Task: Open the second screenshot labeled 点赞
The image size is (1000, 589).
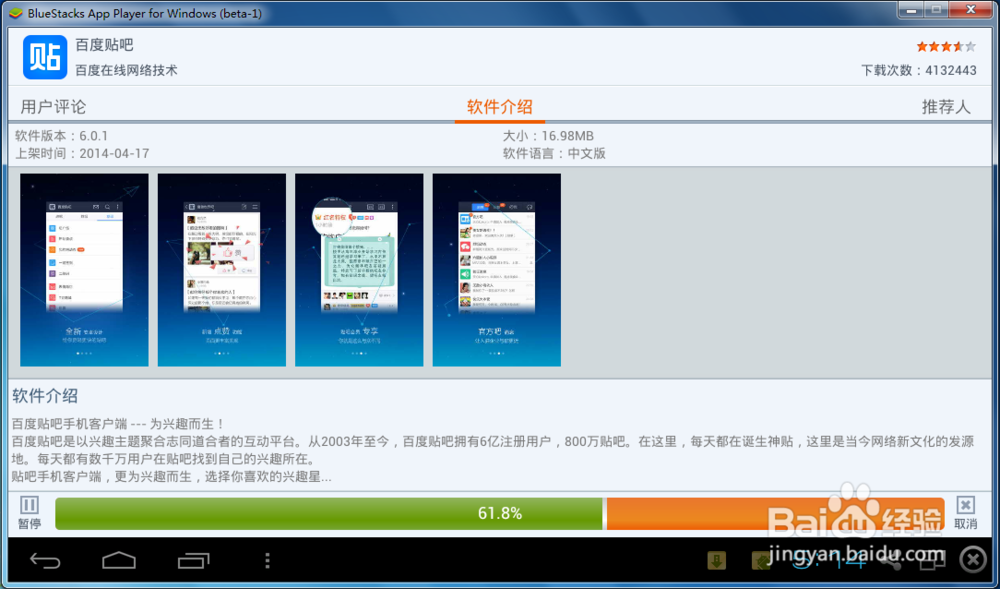Action: (222, 270)
